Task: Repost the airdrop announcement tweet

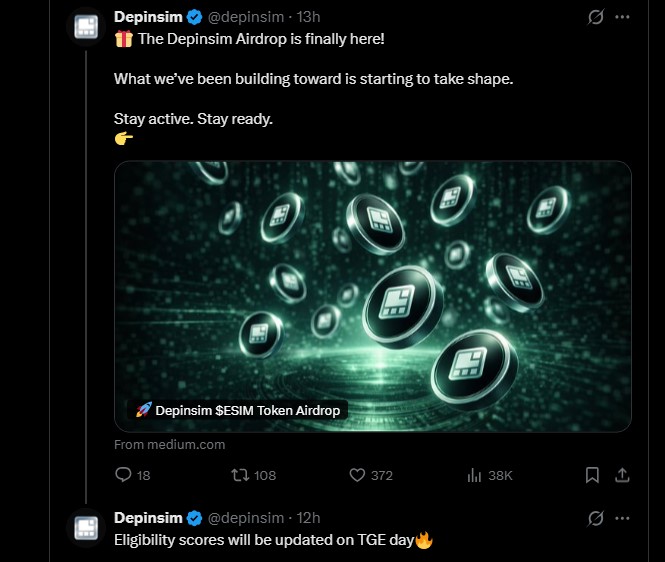Action: [241, 475]
